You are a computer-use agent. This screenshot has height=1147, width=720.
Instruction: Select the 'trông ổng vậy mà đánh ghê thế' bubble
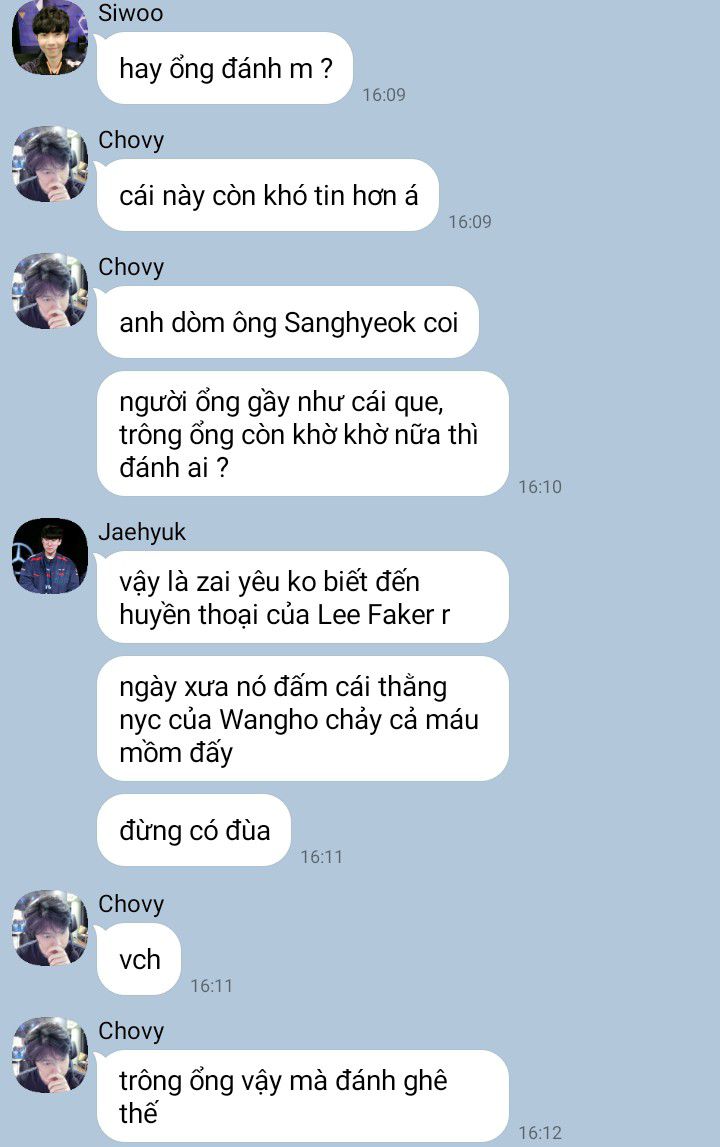click(x=303, y=1097)
